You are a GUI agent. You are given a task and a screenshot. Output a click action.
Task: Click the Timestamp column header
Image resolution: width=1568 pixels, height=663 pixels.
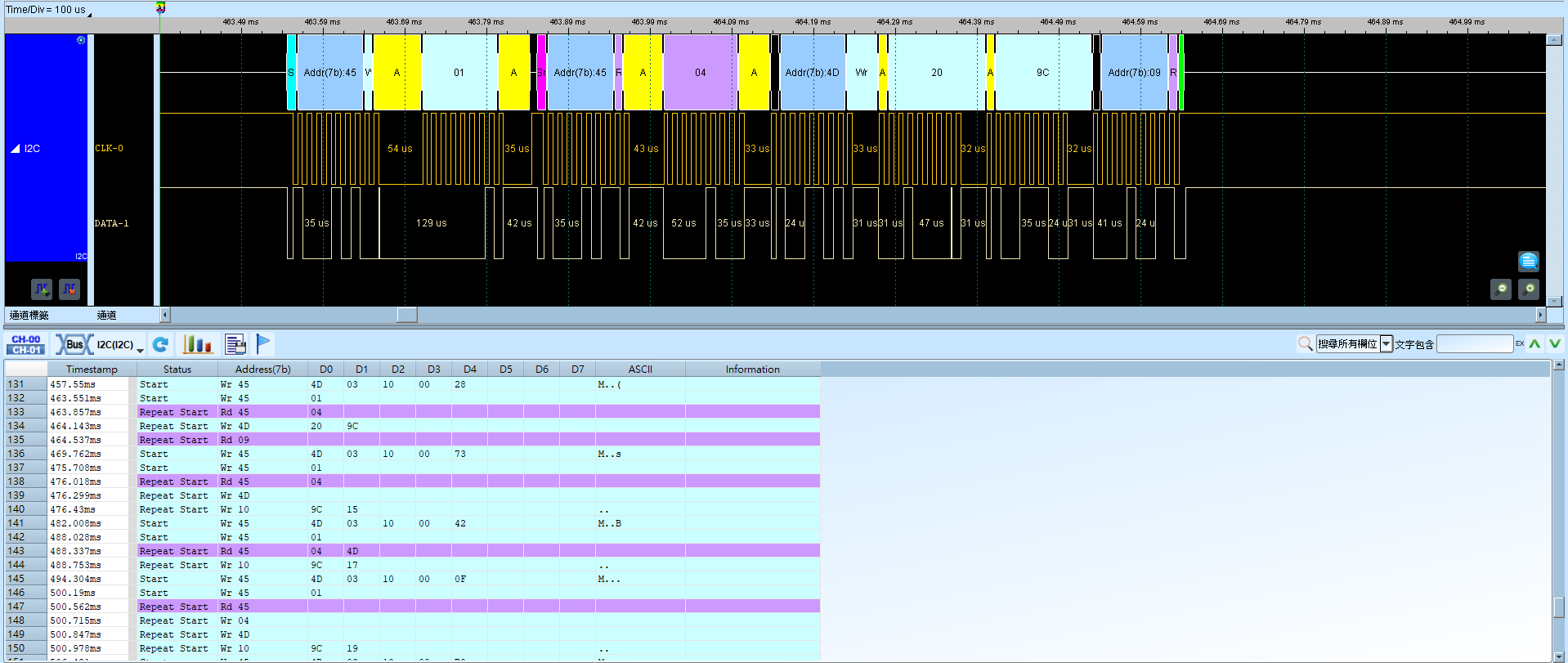[x=92, y=370]
